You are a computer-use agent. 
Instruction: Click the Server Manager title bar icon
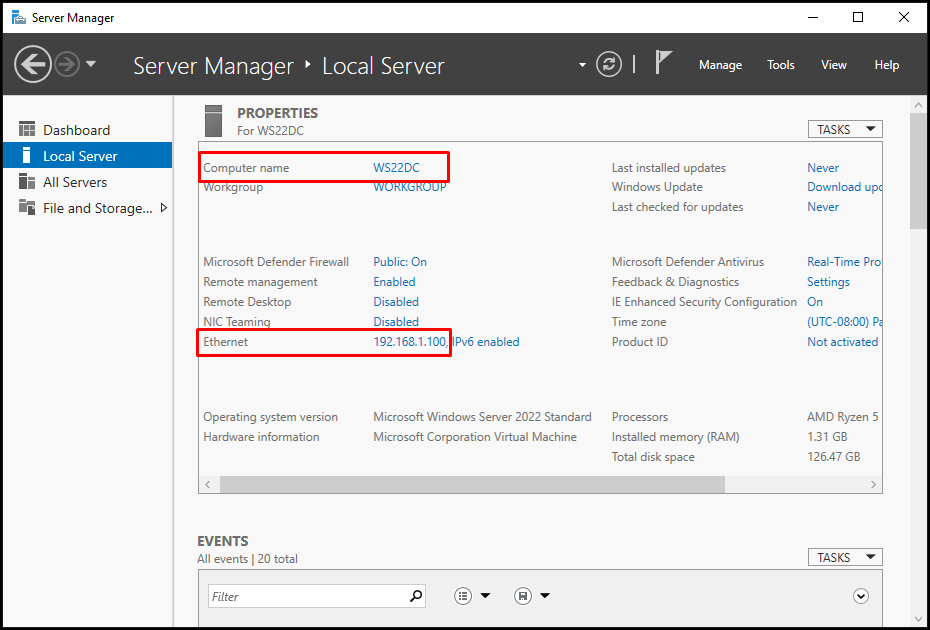[19, 17]
